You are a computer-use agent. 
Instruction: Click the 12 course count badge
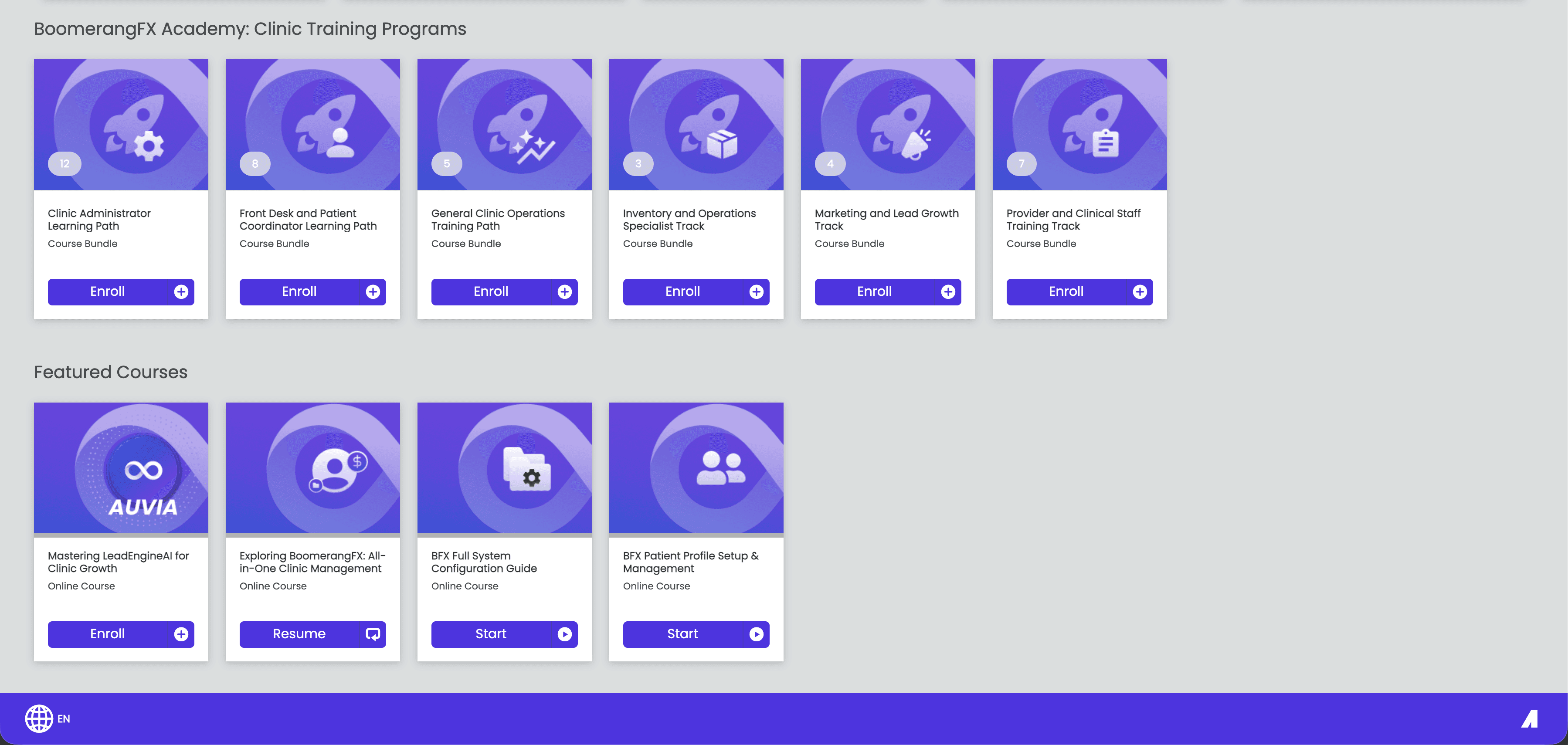pos(64,164)
